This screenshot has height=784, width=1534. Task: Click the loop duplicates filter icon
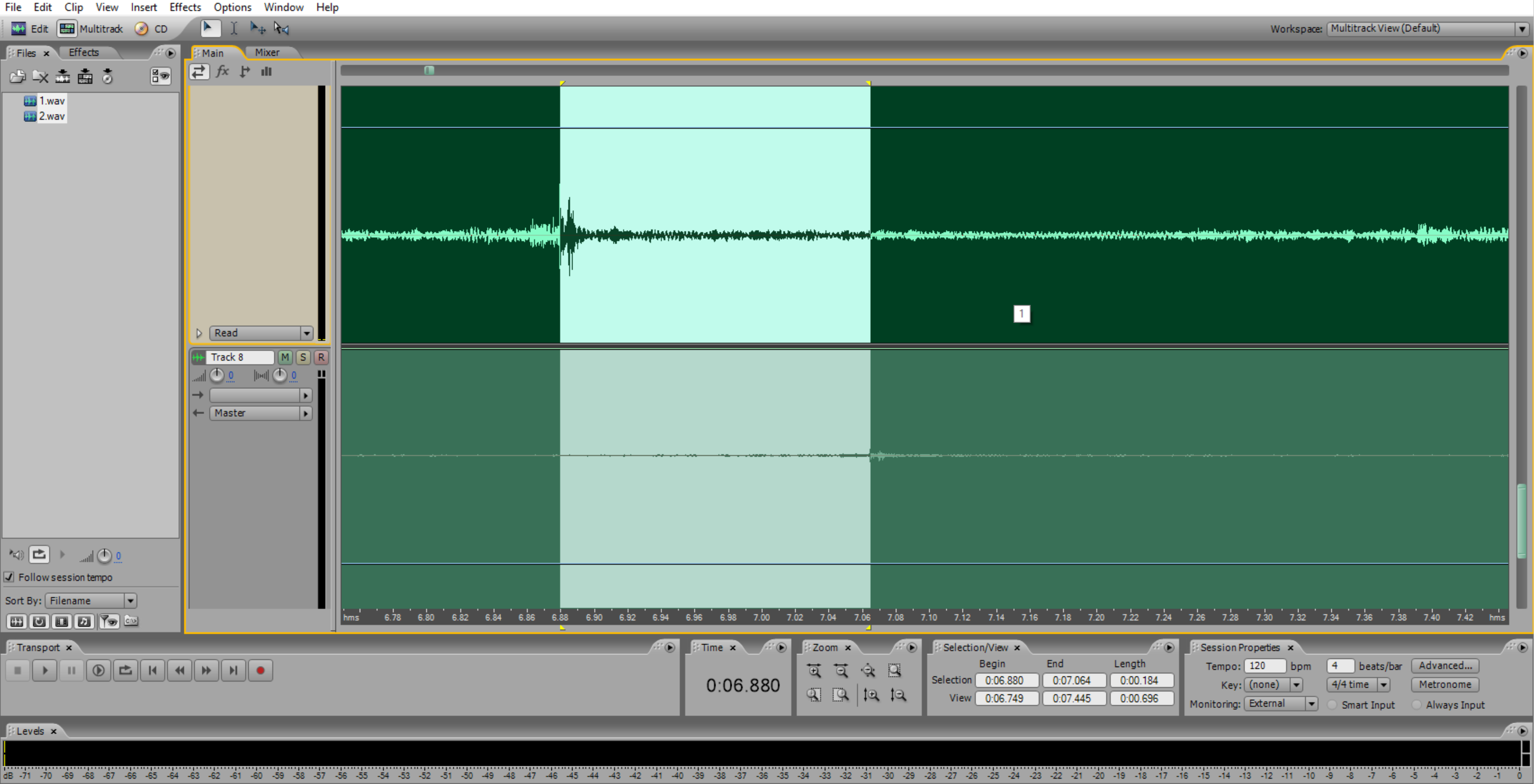pos(39,621)
